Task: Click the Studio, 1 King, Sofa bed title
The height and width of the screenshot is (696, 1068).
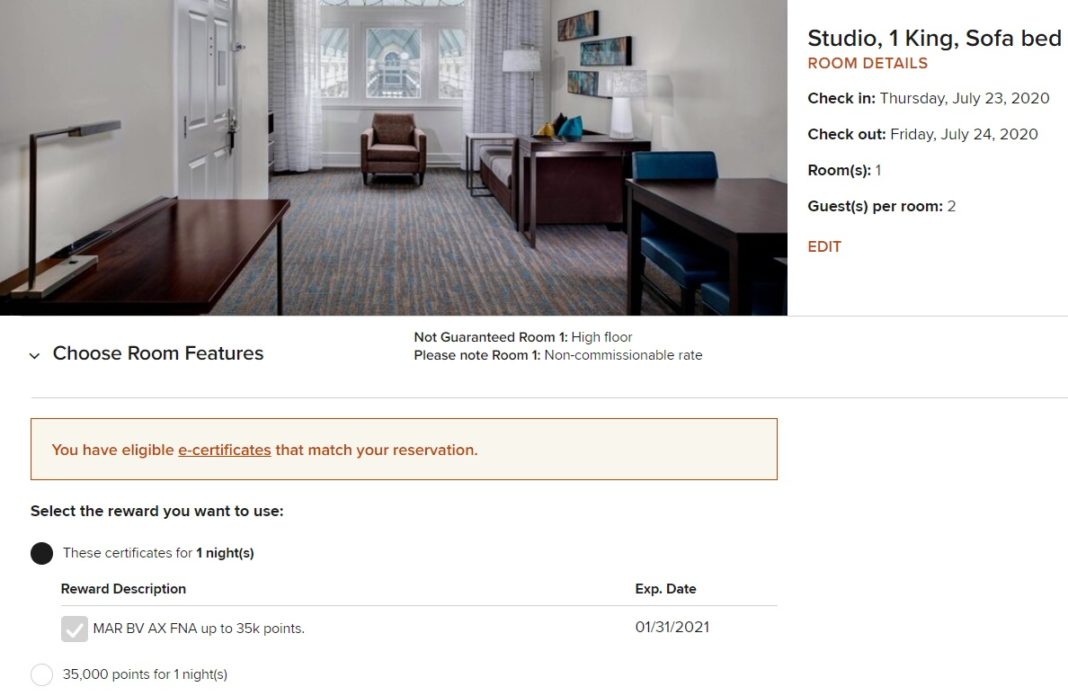Action: point(935,38)
